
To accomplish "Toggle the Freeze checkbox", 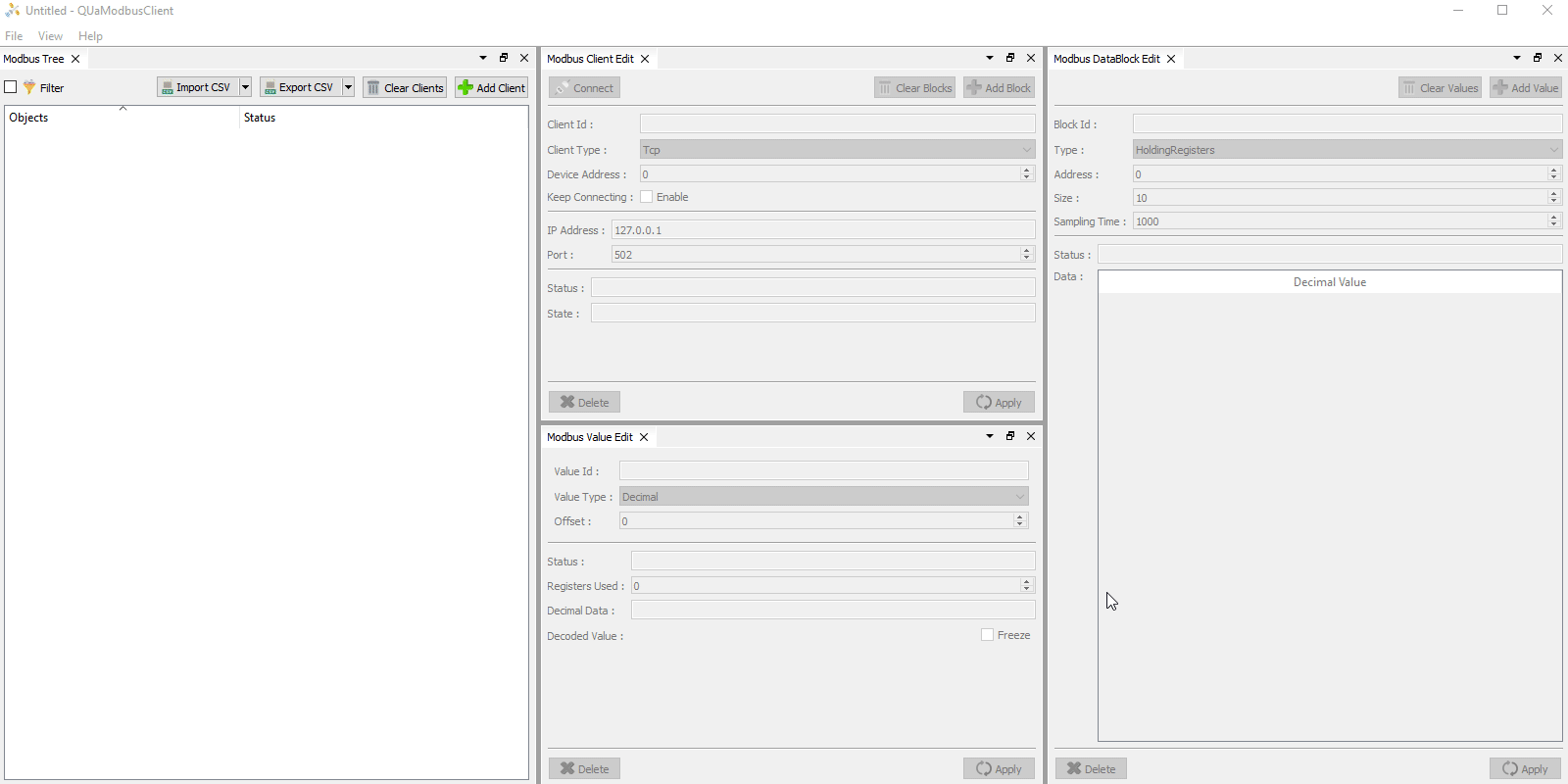I will coord(988,635).
